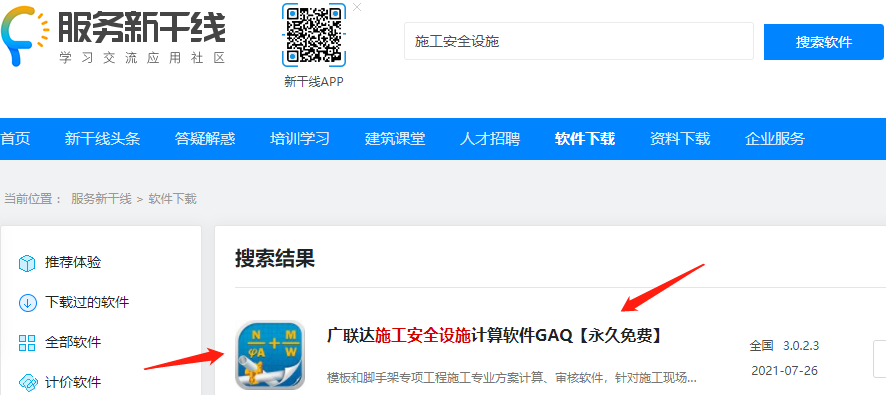Open 资料下载 navigation item
886x395 pixels.
(680, 138)
